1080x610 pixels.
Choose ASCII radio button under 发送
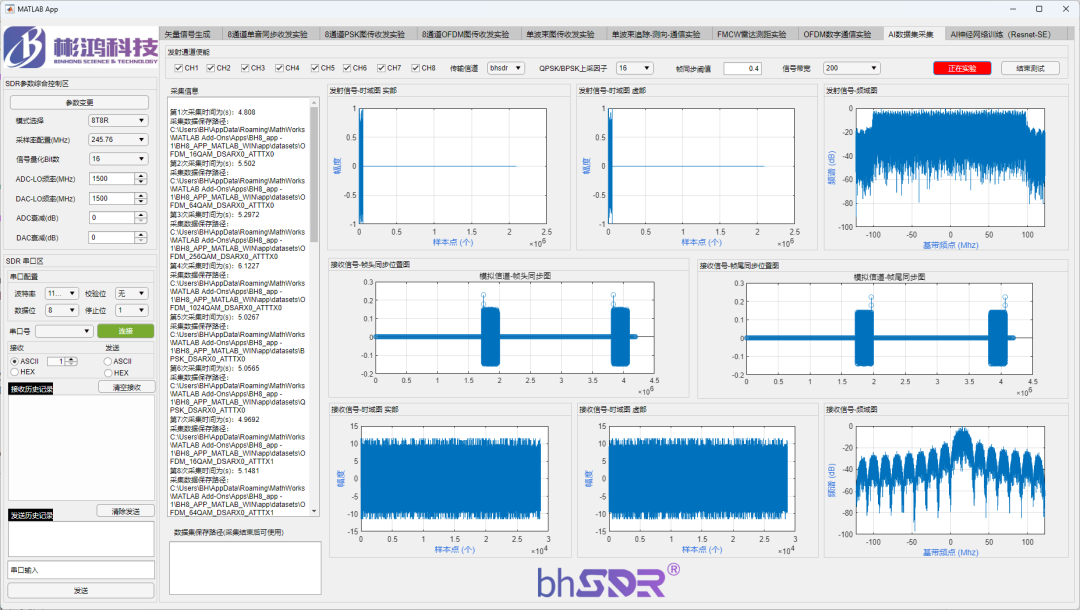pyautogui.click(x=108, y=361)
